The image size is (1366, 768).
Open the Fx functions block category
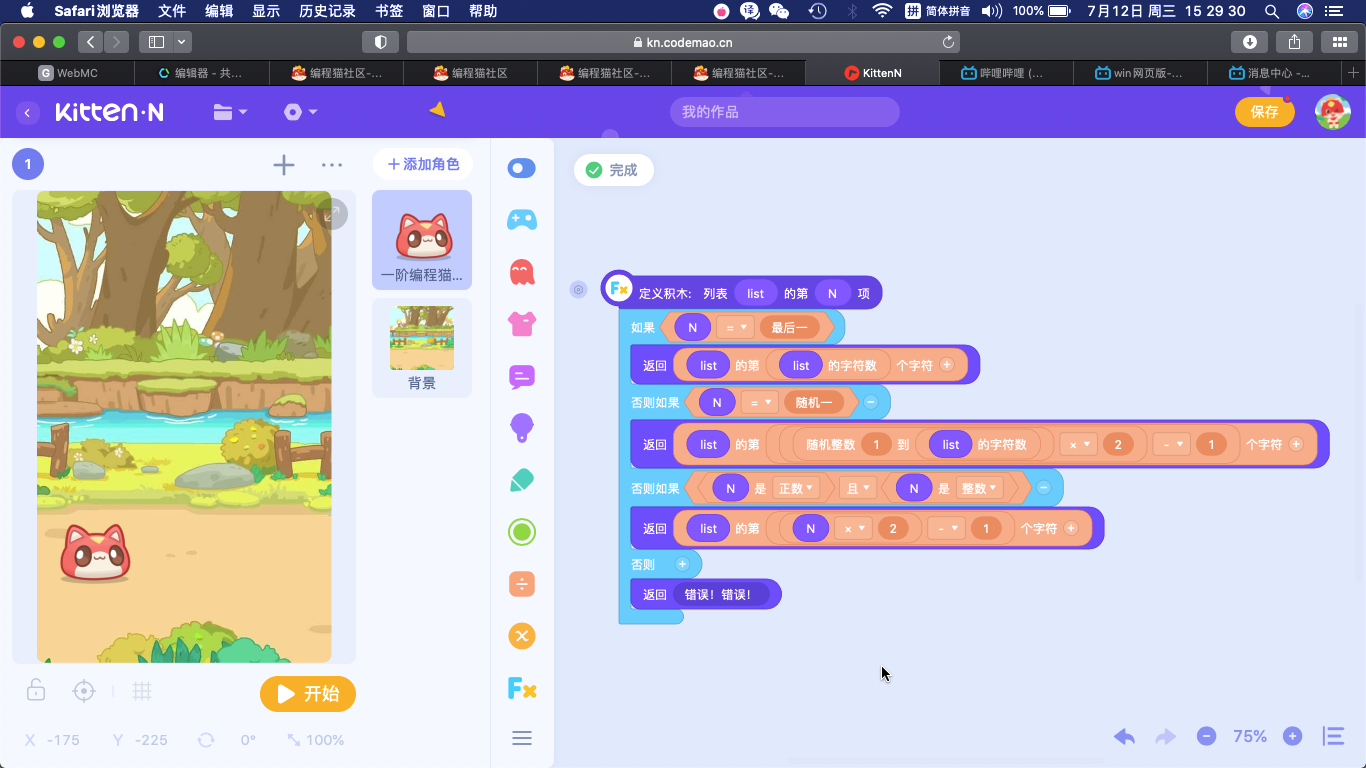[x=522, y=688]
